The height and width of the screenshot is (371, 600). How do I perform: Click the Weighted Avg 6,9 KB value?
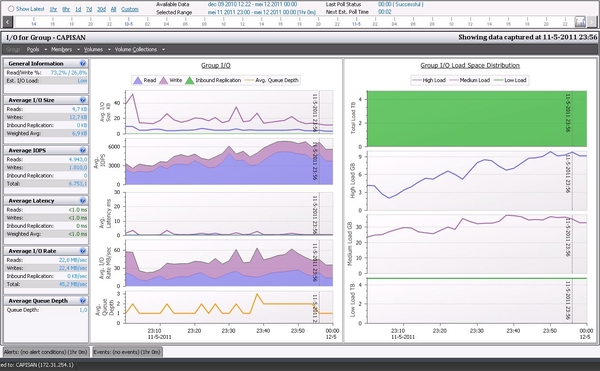pyautogui.click(x=80, y=133)
